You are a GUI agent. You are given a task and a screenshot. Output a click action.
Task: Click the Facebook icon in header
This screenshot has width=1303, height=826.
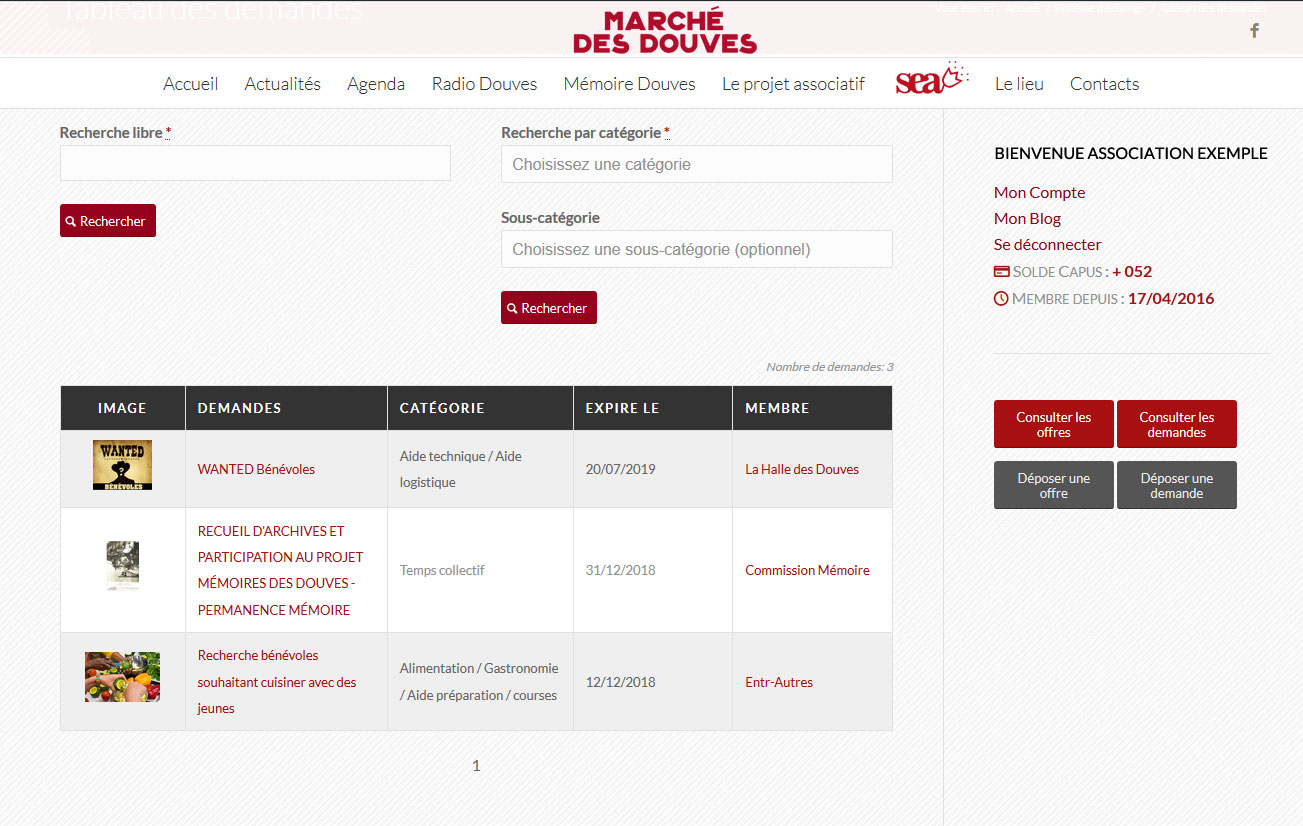click(1254, 30)
